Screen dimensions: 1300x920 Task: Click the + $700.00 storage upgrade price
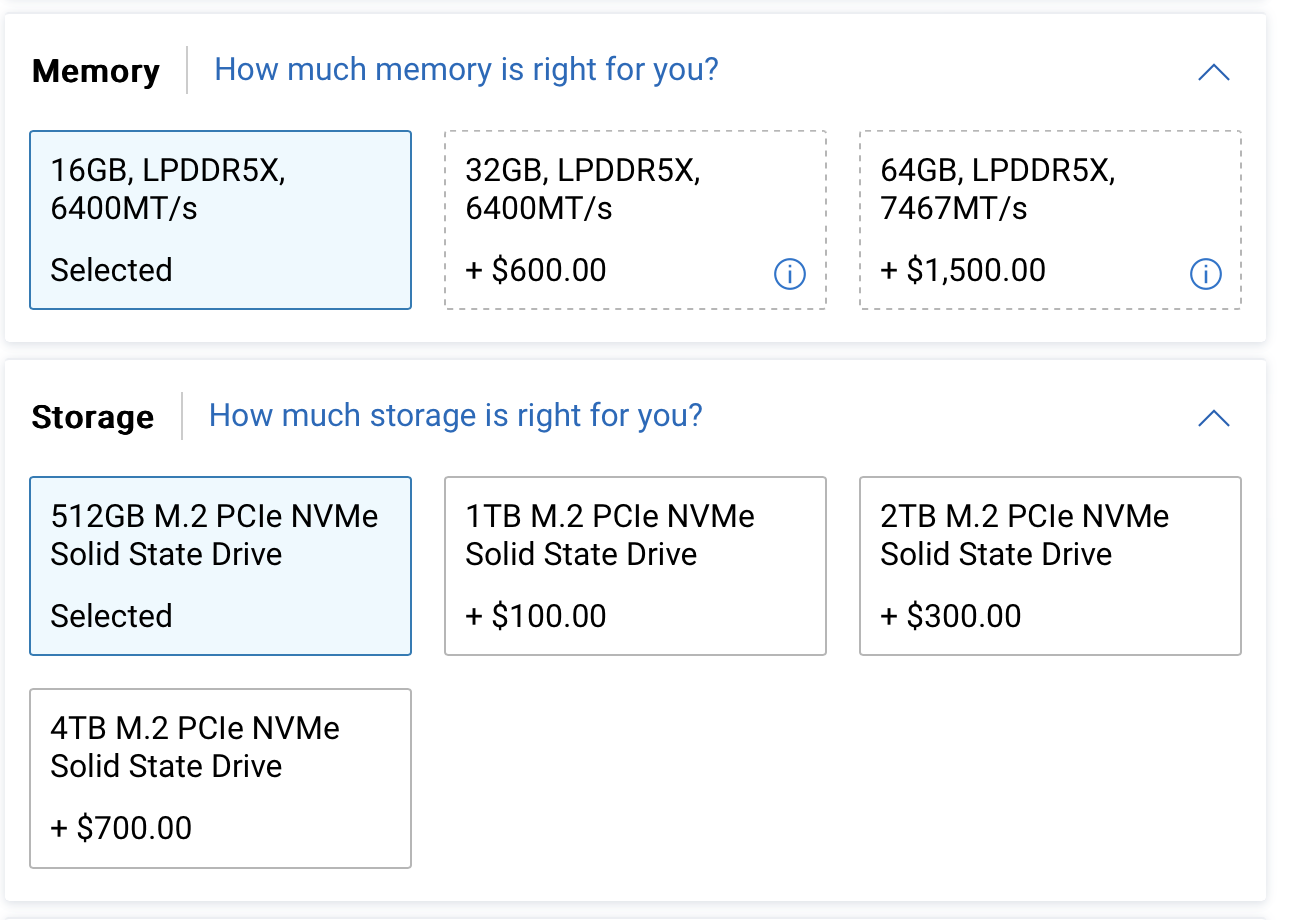(x=121, y=828)
